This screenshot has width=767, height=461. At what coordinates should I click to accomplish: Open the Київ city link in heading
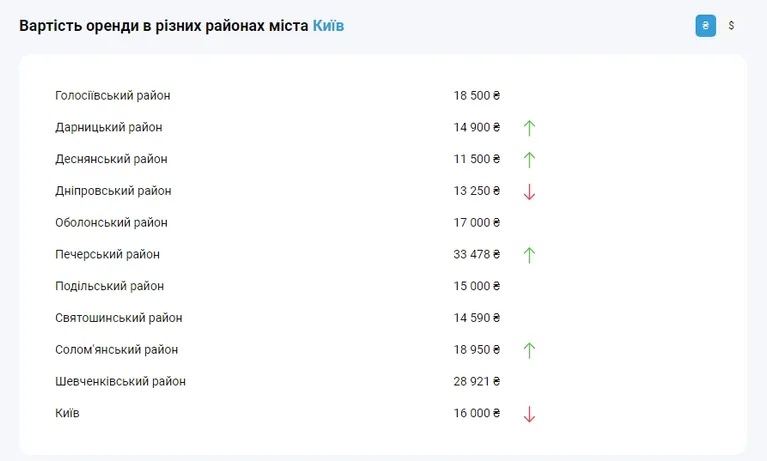(x=328, y=25)
